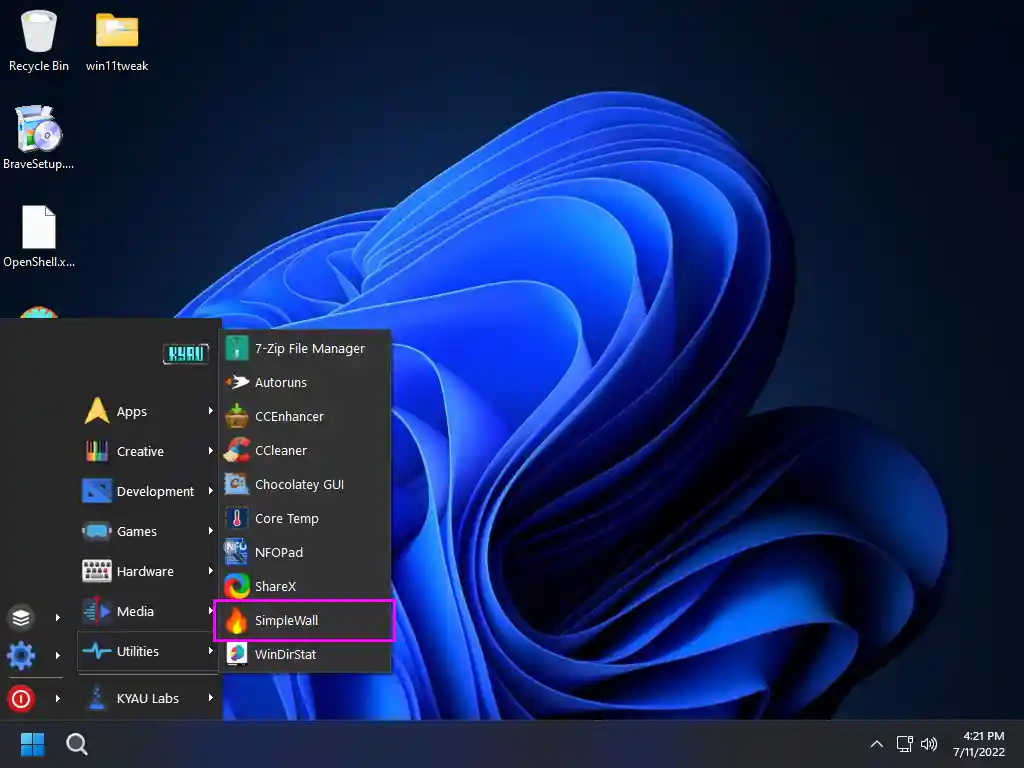1024x768 pixels.
Task: Click the highlighted SimpleWall flame icon
Action: [236, 620]
